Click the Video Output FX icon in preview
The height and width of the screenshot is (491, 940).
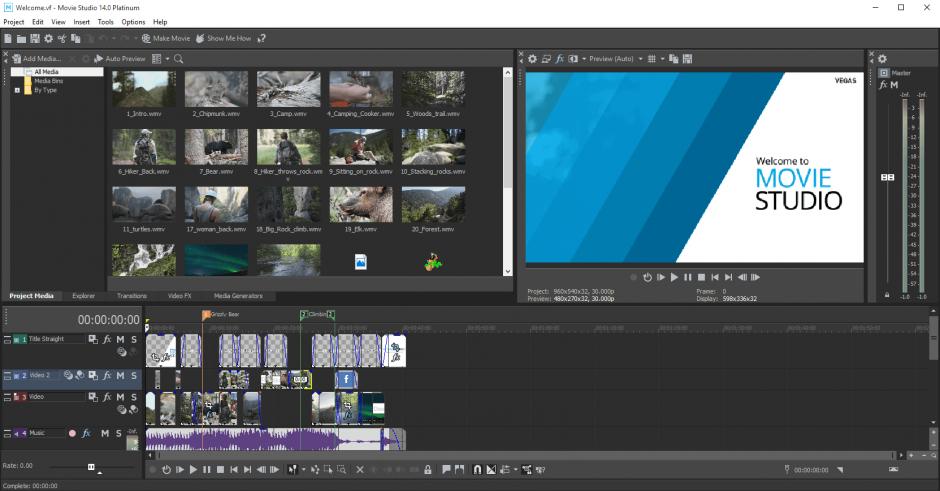point(560,59)
